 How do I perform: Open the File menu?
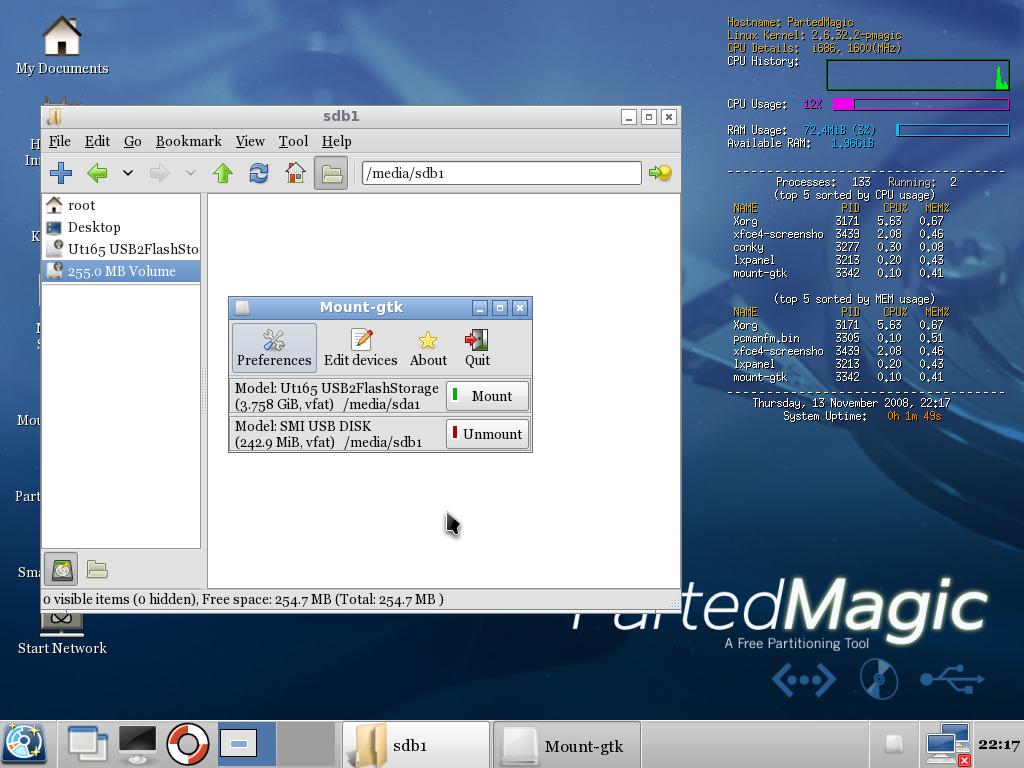click(x=59, y=141)
